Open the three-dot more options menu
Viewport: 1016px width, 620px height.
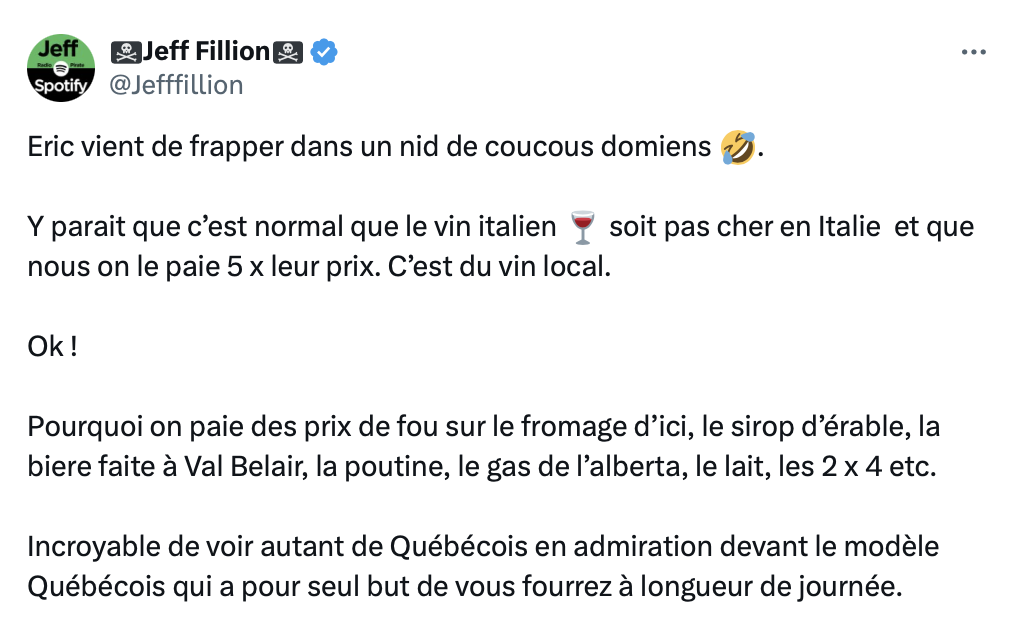(973, 52)
